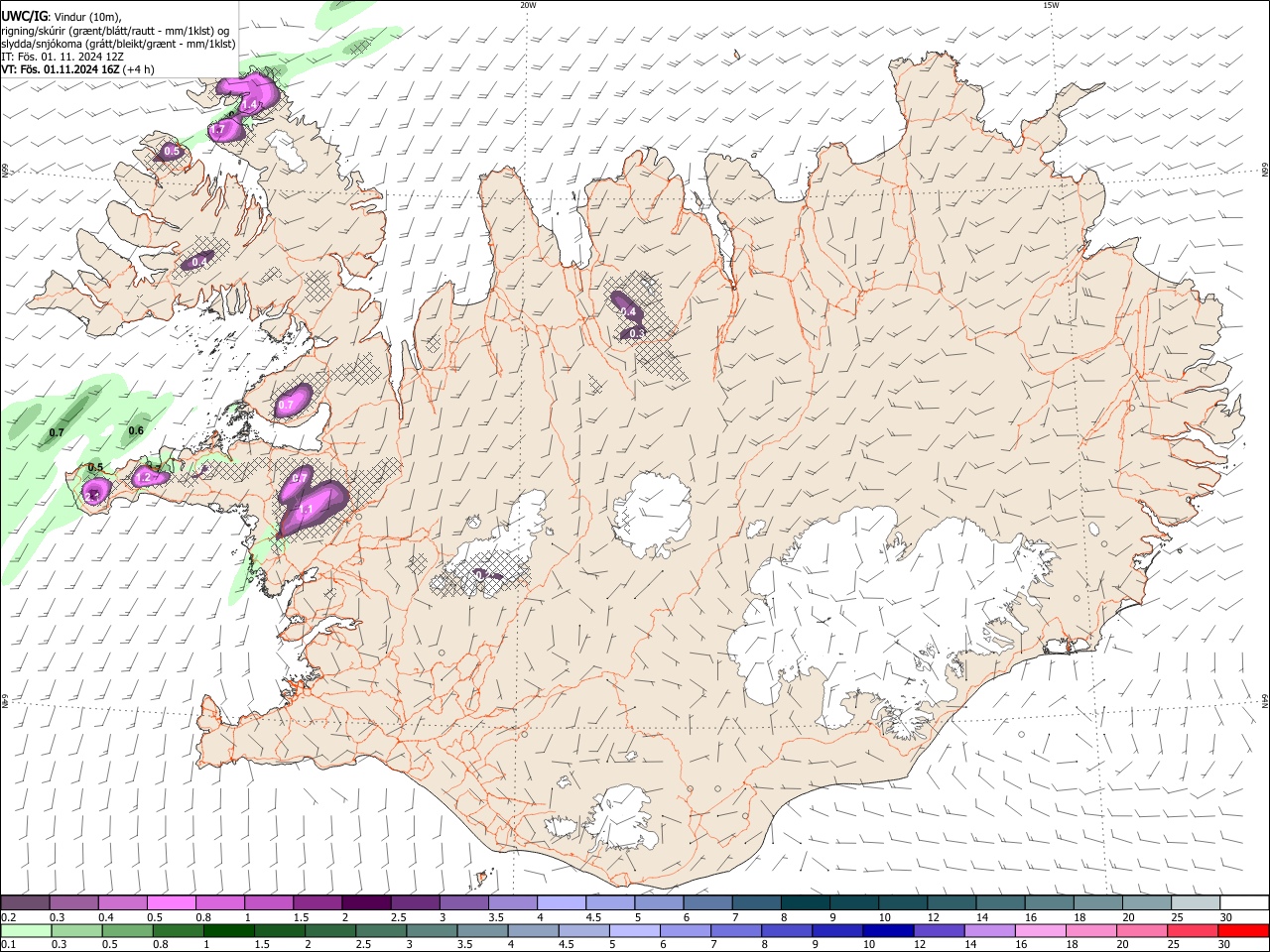Click the black '0.5' value near Snæfellsnes tip
This screenshot has width=1270, height=952.
point(95,467)
